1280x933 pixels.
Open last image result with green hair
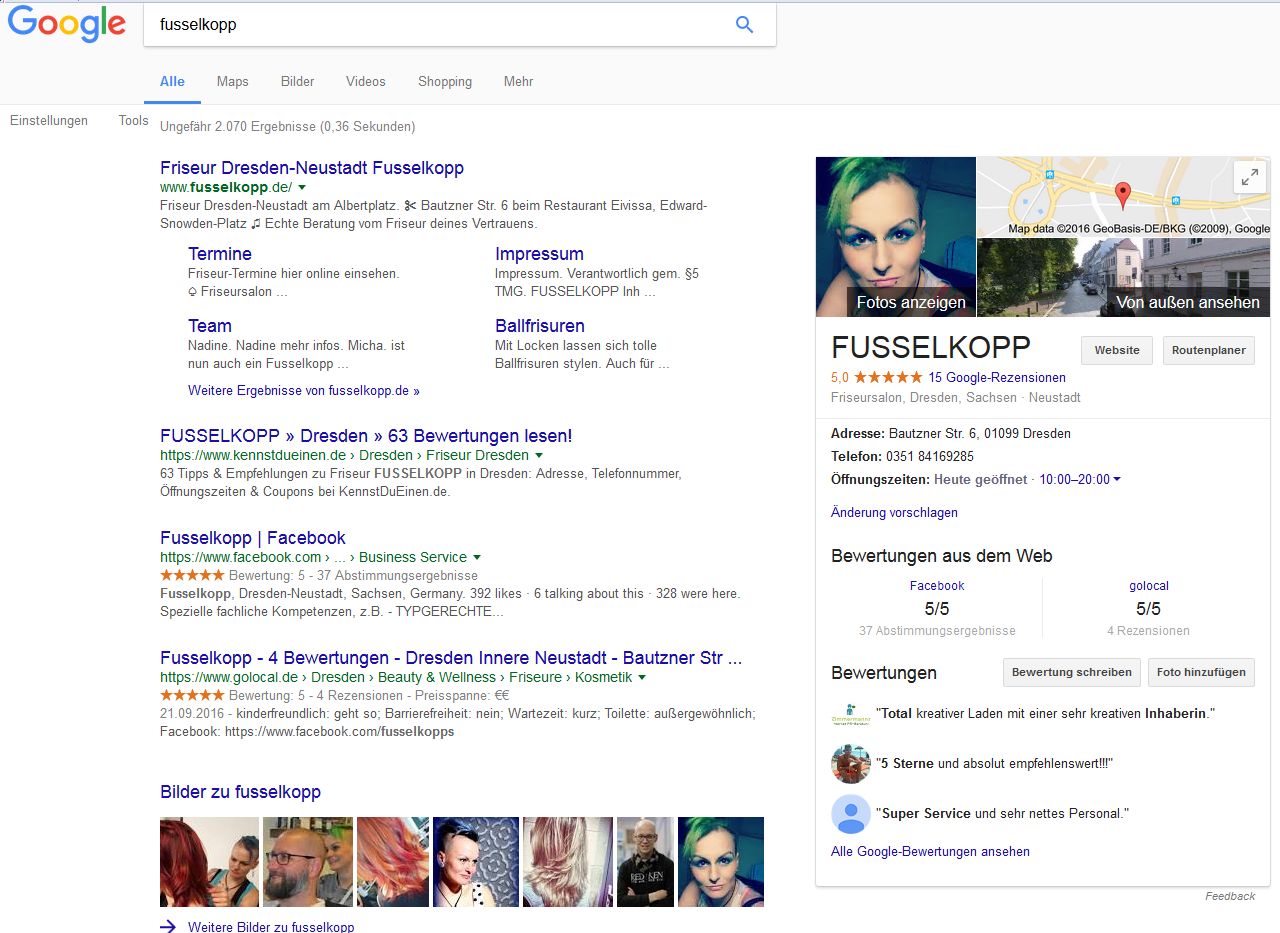tap(721, 862)
